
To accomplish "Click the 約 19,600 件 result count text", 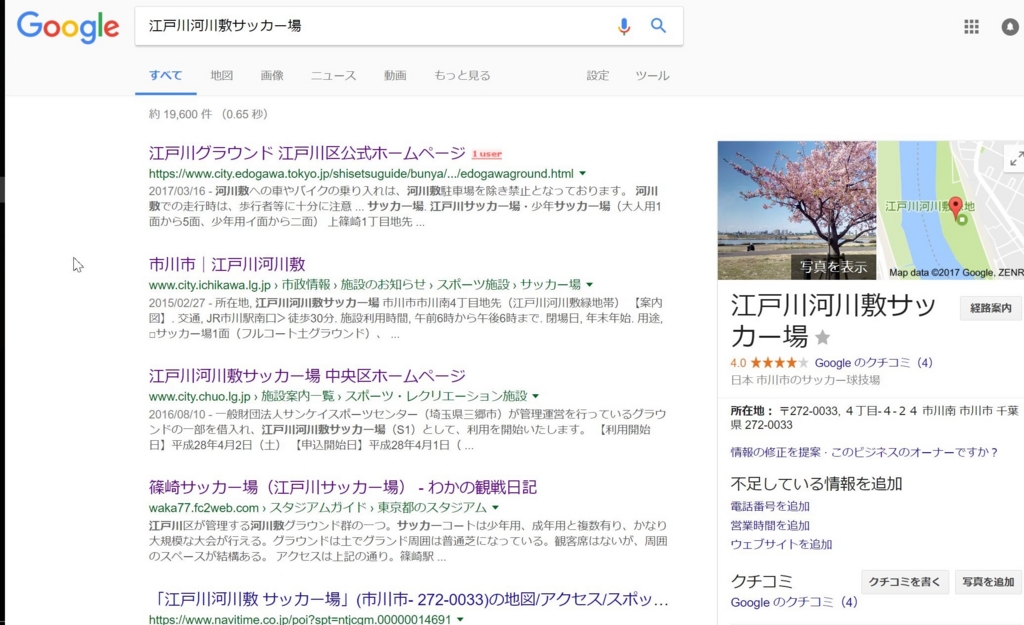I will point(180,114).
